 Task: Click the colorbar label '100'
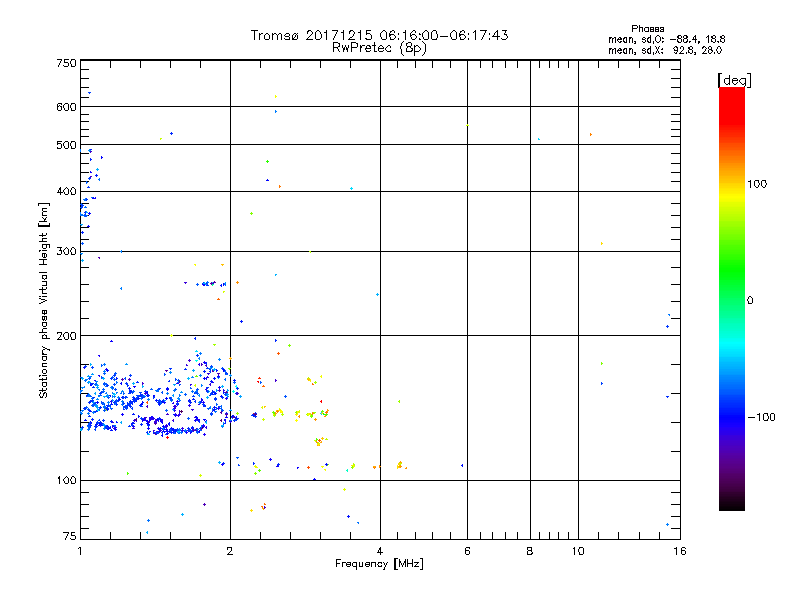[x=757, y=184]
